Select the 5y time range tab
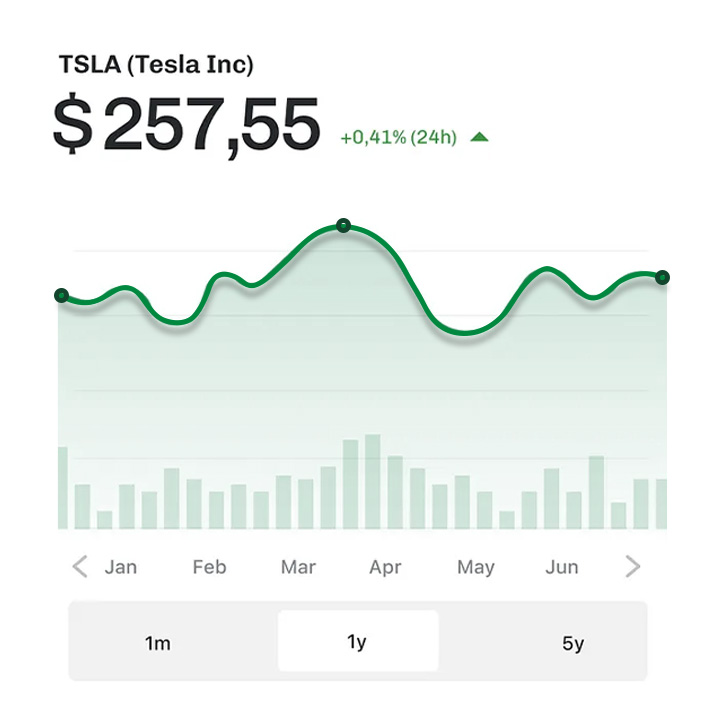717x727 pixels. (x=572, y=643)
